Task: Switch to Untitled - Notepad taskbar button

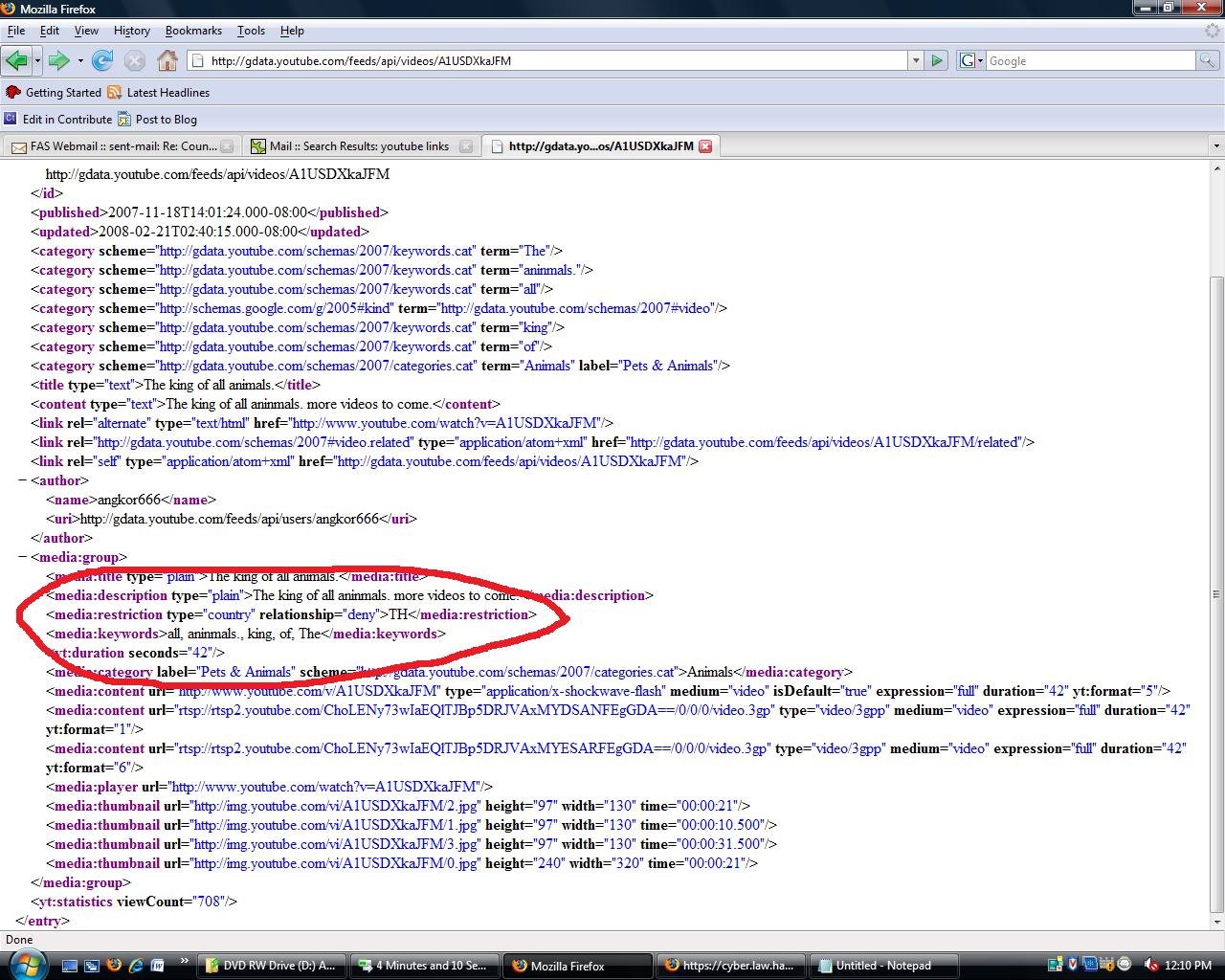Action: click(883, 966)
